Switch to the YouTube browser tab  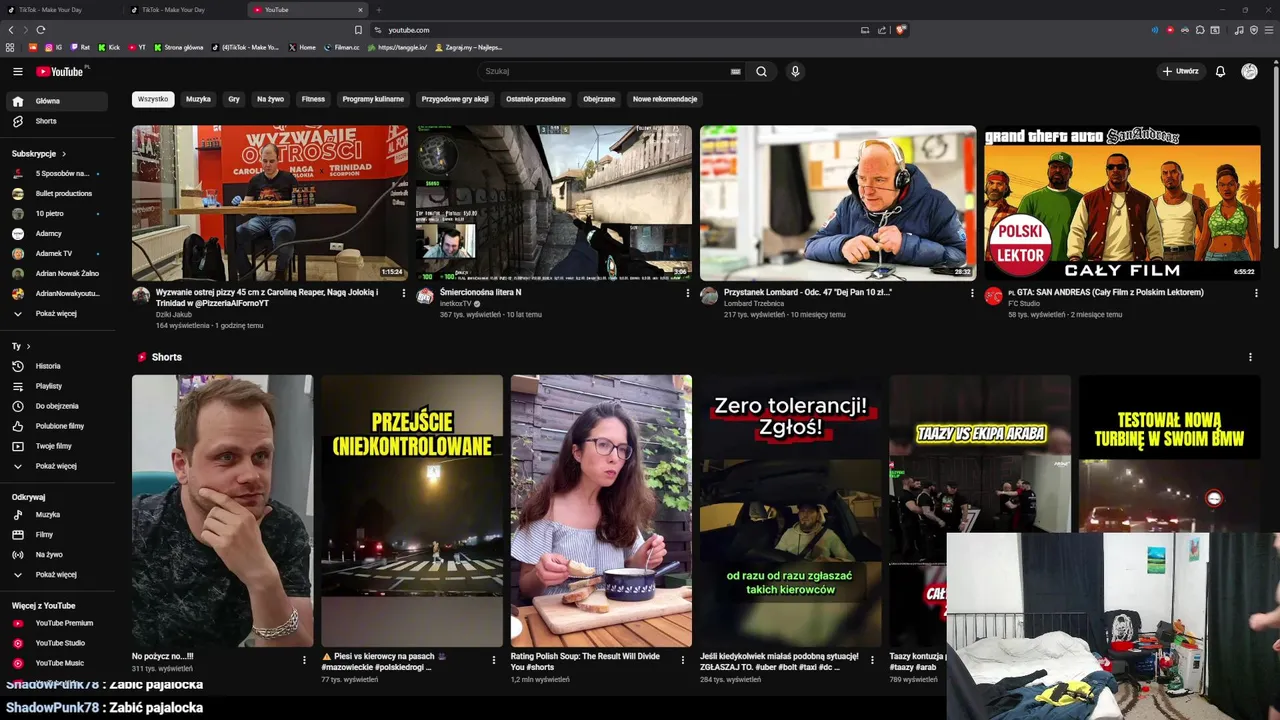coord(307,10)
